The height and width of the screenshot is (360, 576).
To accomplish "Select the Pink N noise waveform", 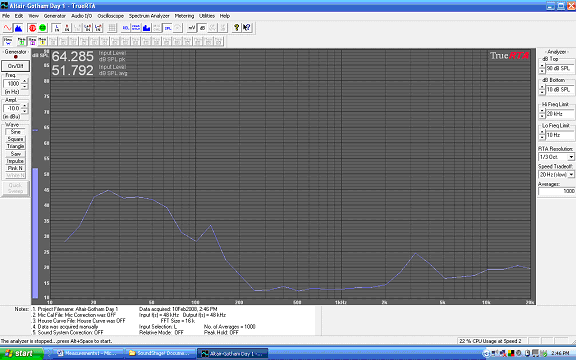I will coord(15,168).
